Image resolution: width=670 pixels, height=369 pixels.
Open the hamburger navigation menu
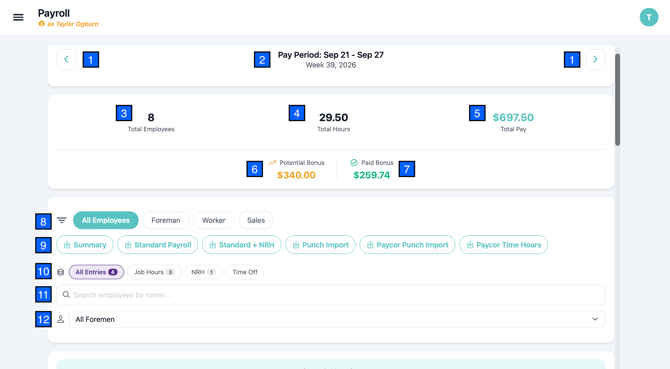point(18,17)
